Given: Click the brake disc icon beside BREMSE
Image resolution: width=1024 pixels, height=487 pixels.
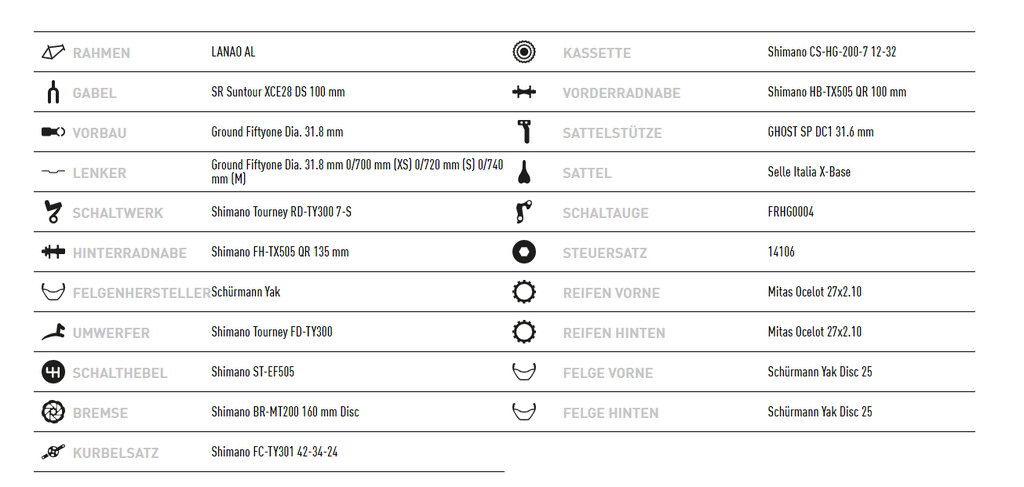Looking at the screenshot, I should pyautogui.click(x=53, y=412).
